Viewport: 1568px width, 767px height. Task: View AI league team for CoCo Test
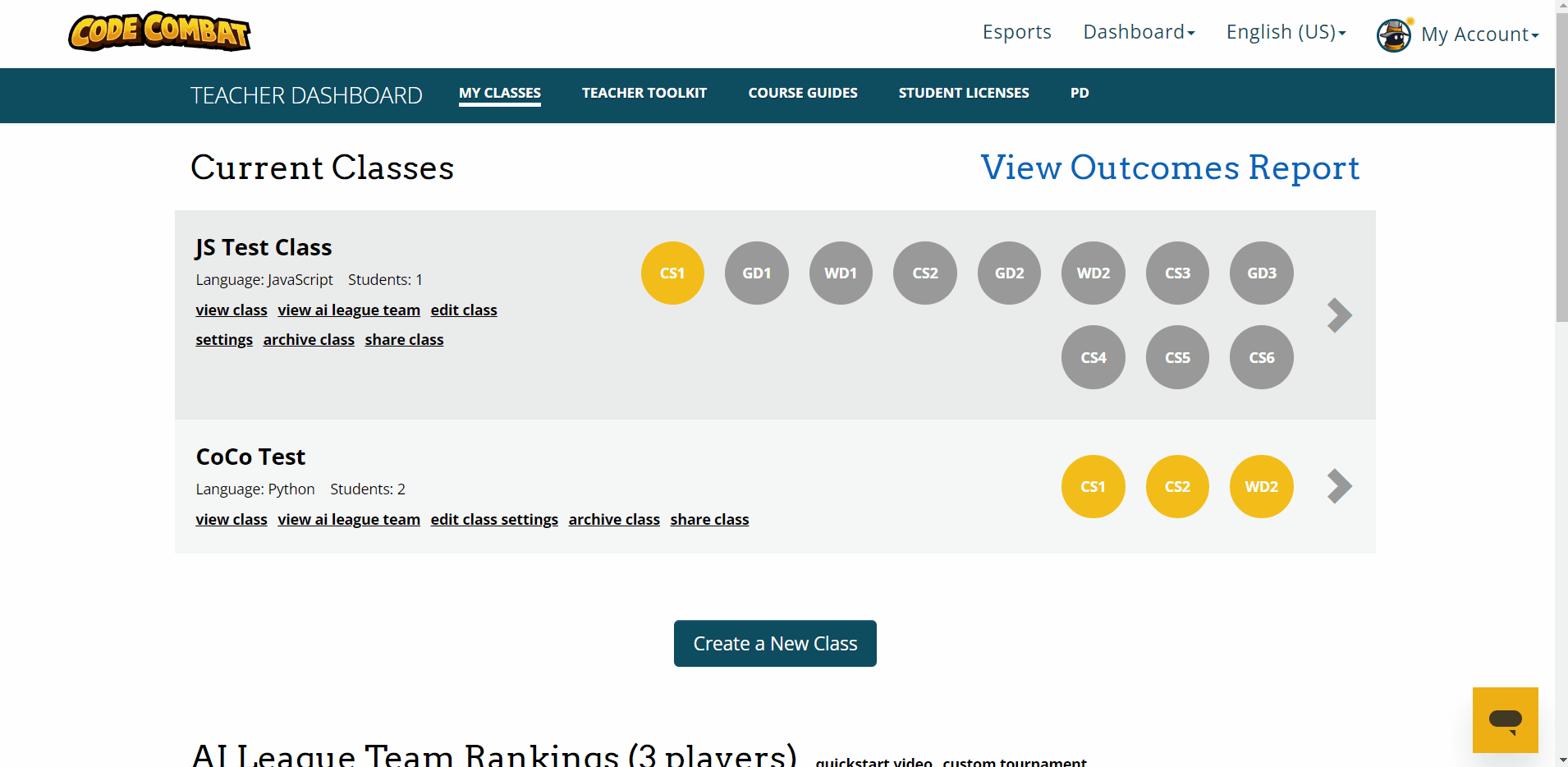point(349,520)
